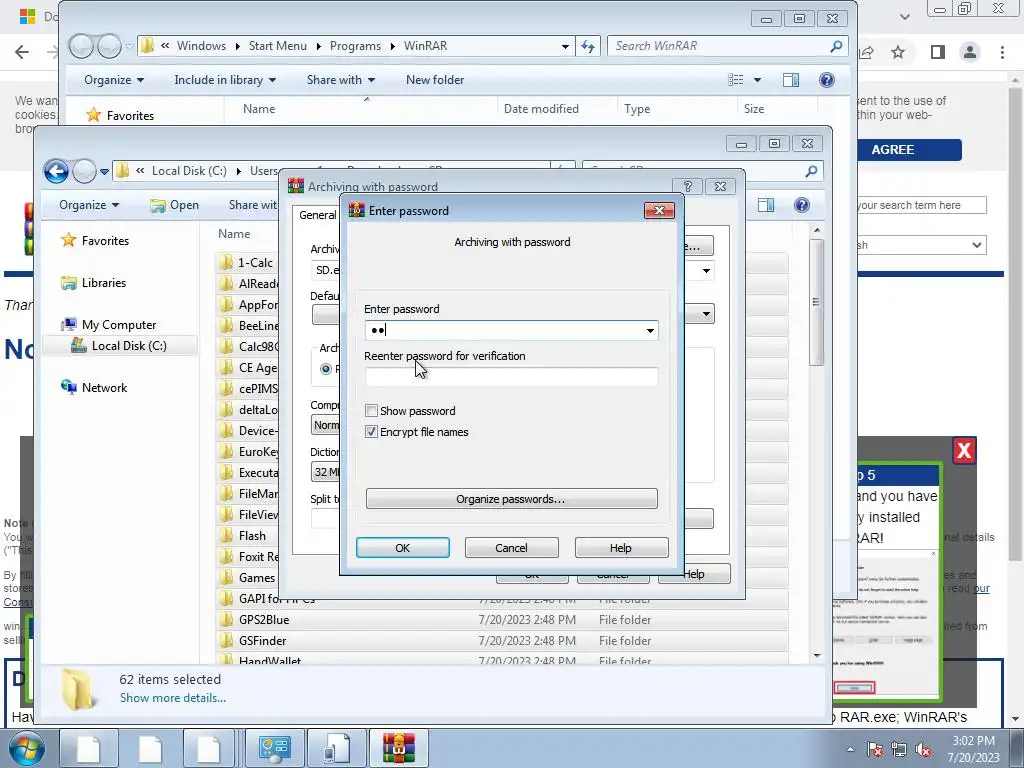Click help icon in WinRAR folder window toolbar

pyautogui.click(x=827, y=80)
